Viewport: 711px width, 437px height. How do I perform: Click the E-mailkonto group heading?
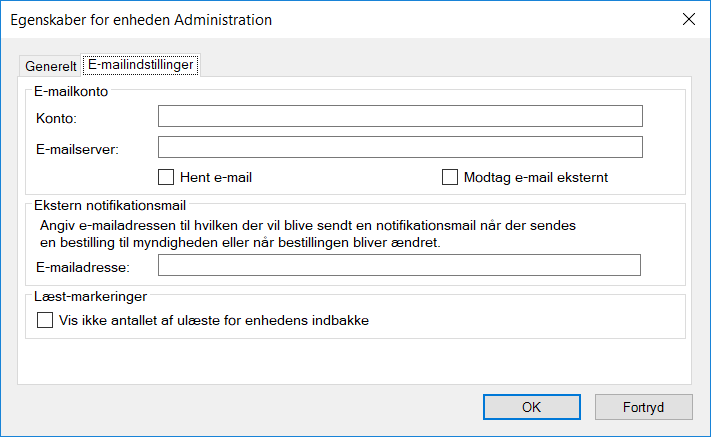71,91
